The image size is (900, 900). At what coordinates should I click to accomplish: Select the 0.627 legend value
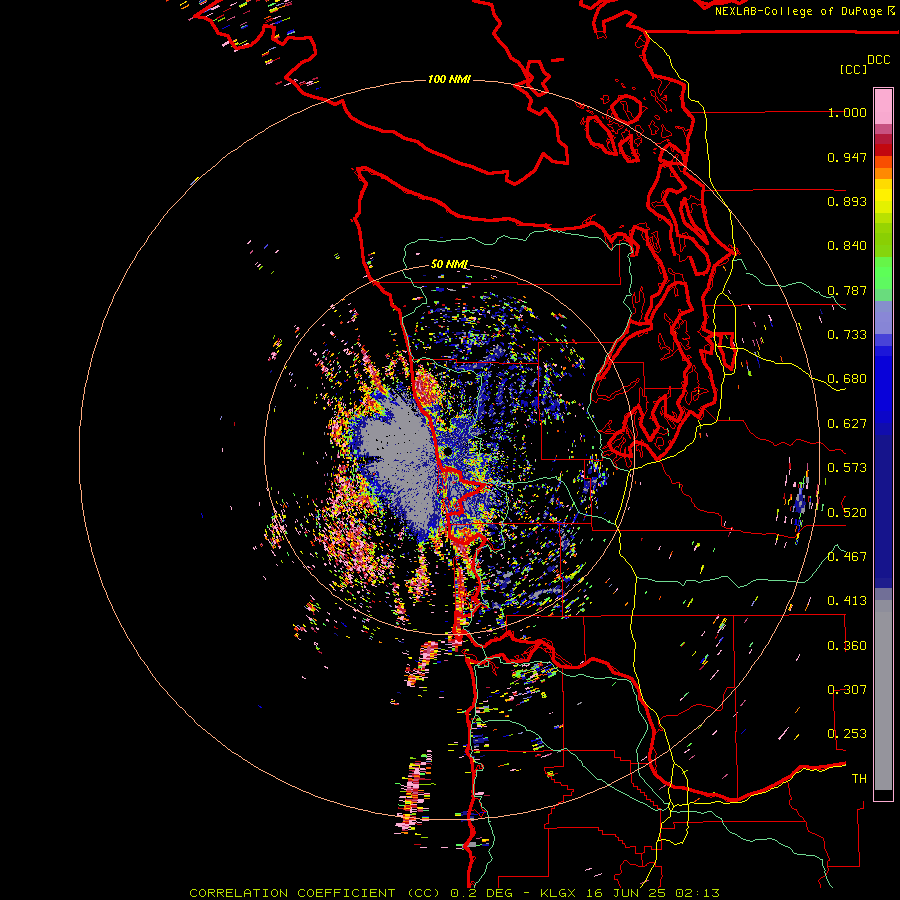click(x=847, y=424)
